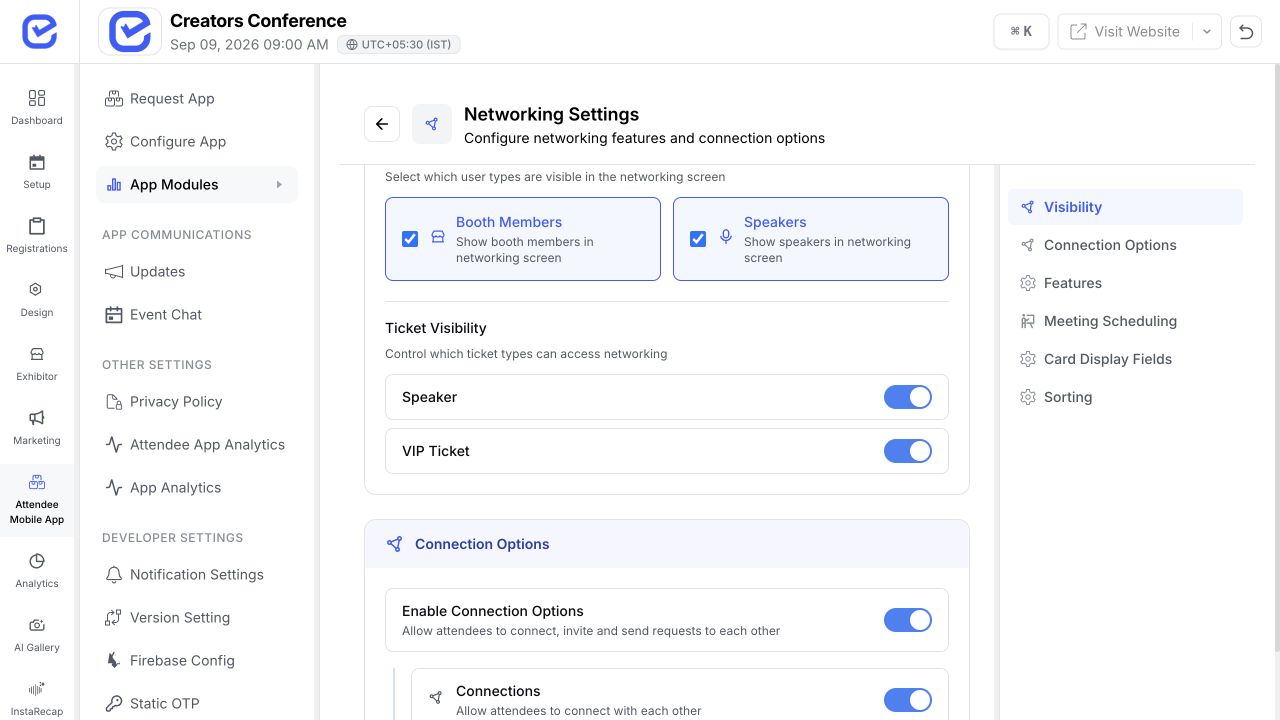Click the Creators Conference event name
Screen dimensions: 1280x720
[258, 20]
